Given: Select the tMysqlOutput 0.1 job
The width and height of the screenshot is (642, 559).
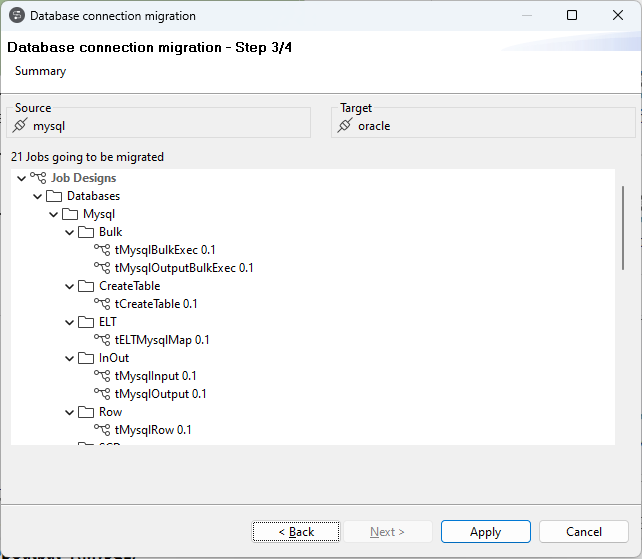Looking at the screenshot, I should coord(160,394).
